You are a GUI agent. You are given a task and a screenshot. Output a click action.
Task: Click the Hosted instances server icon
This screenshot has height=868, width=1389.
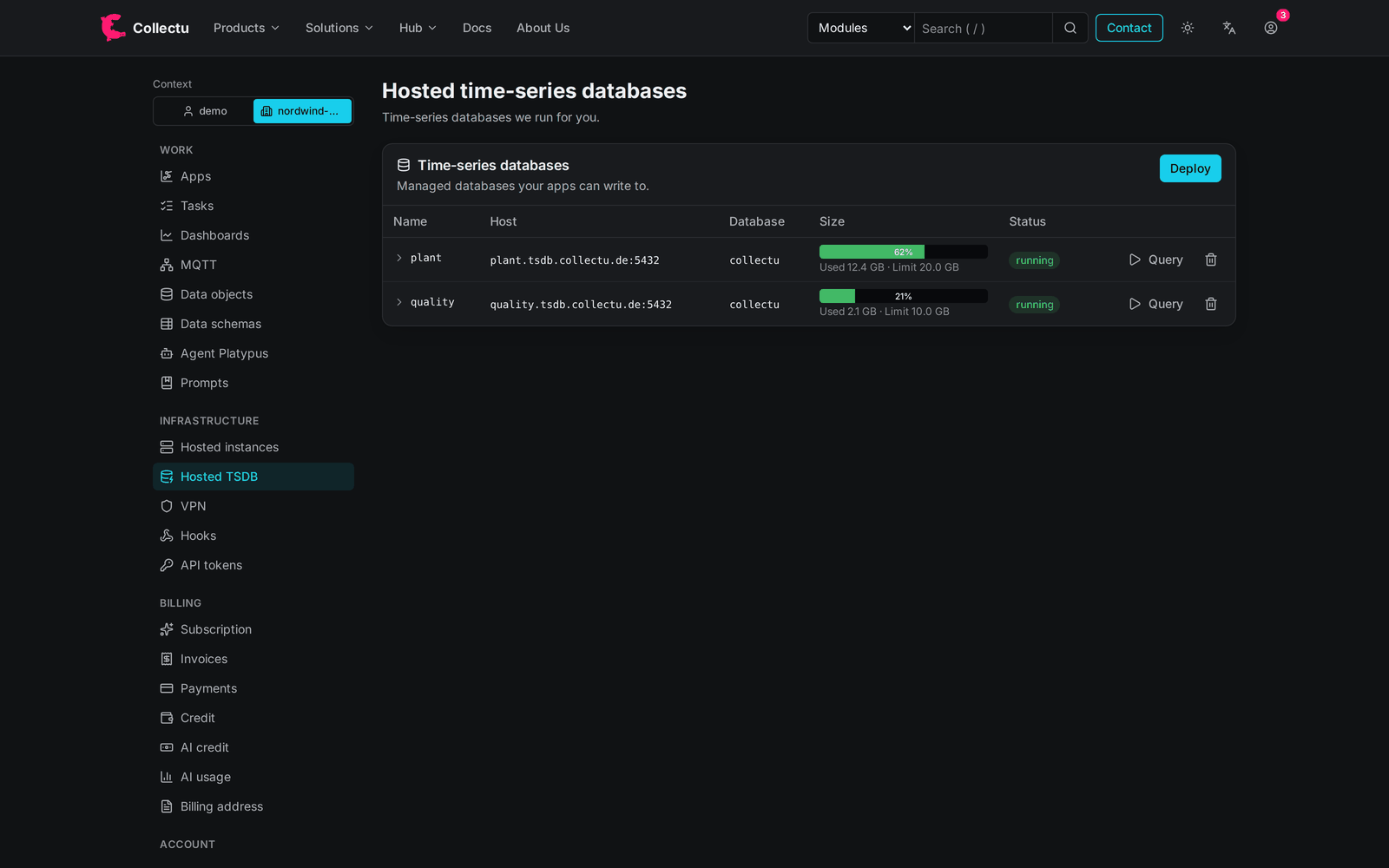pos(167,447)
